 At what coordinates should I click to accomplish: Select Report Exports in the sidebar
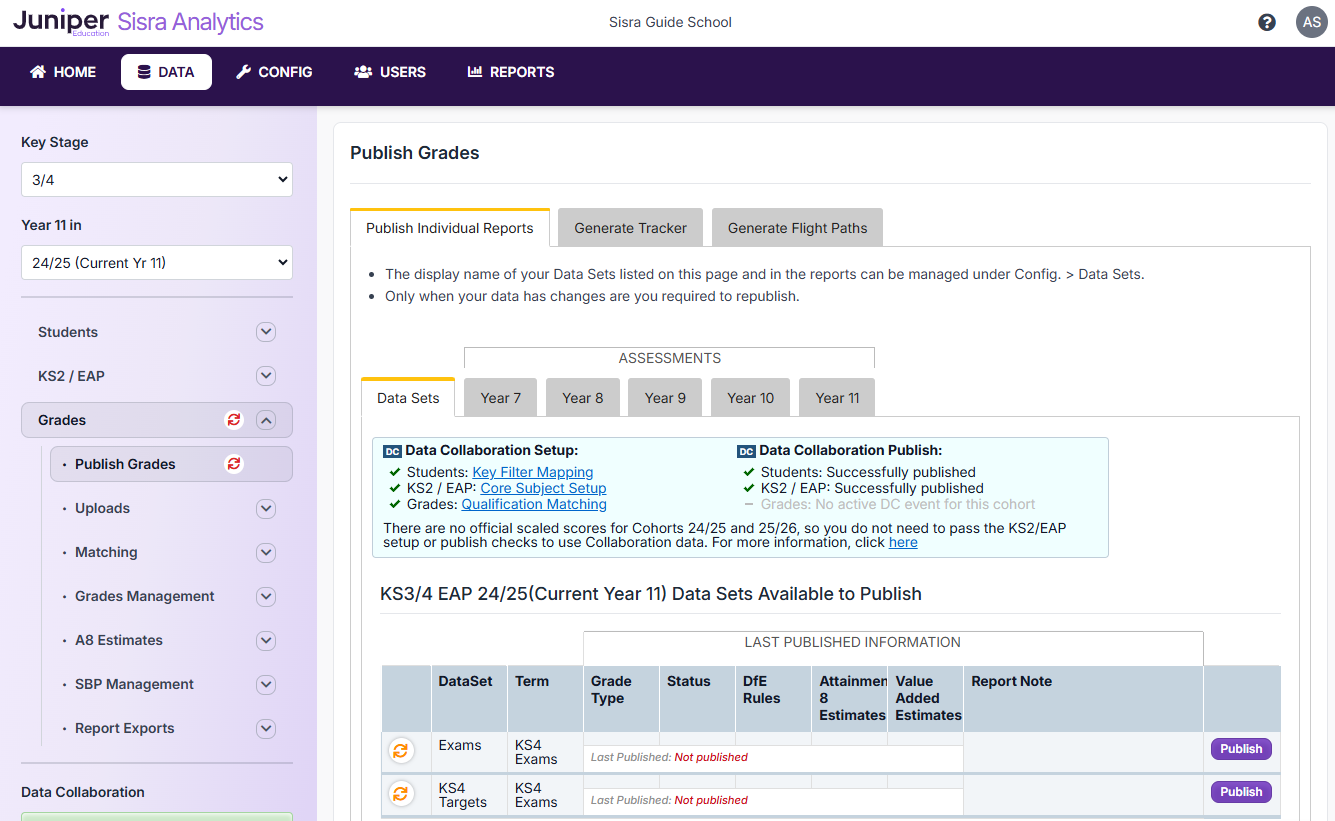point(125,728)
